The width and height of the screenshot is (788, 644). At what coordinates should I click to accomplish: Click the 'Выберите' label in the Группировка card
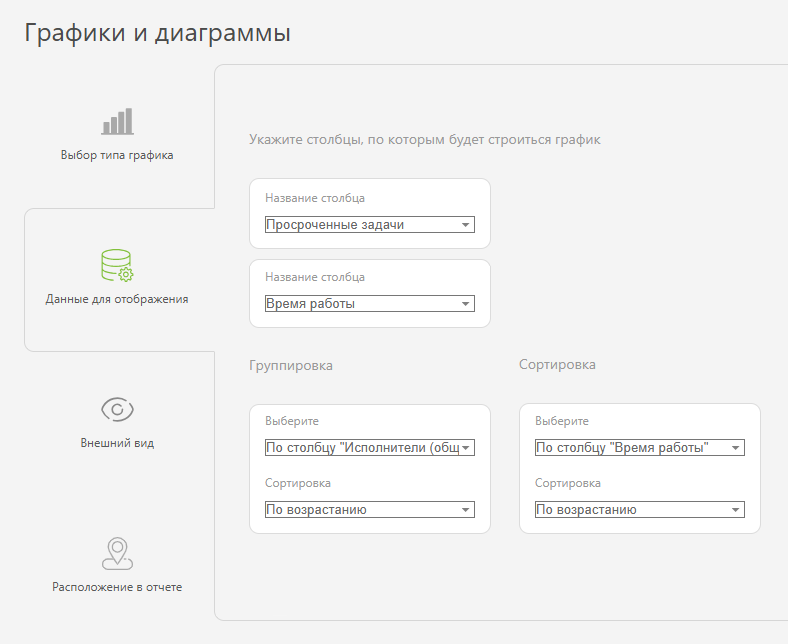tap(292, 421)
